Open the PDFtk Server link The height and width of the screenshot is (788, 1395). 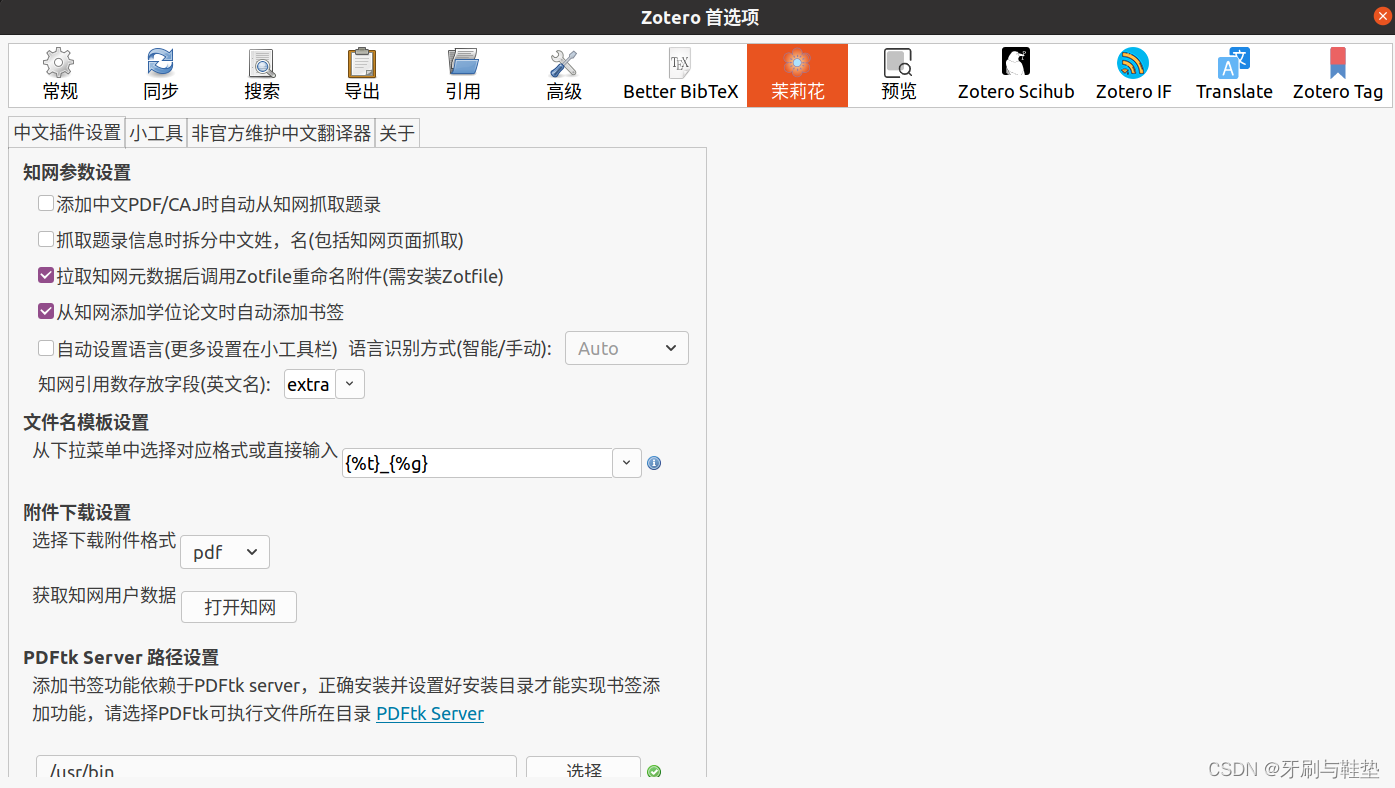tap(430, 714)
